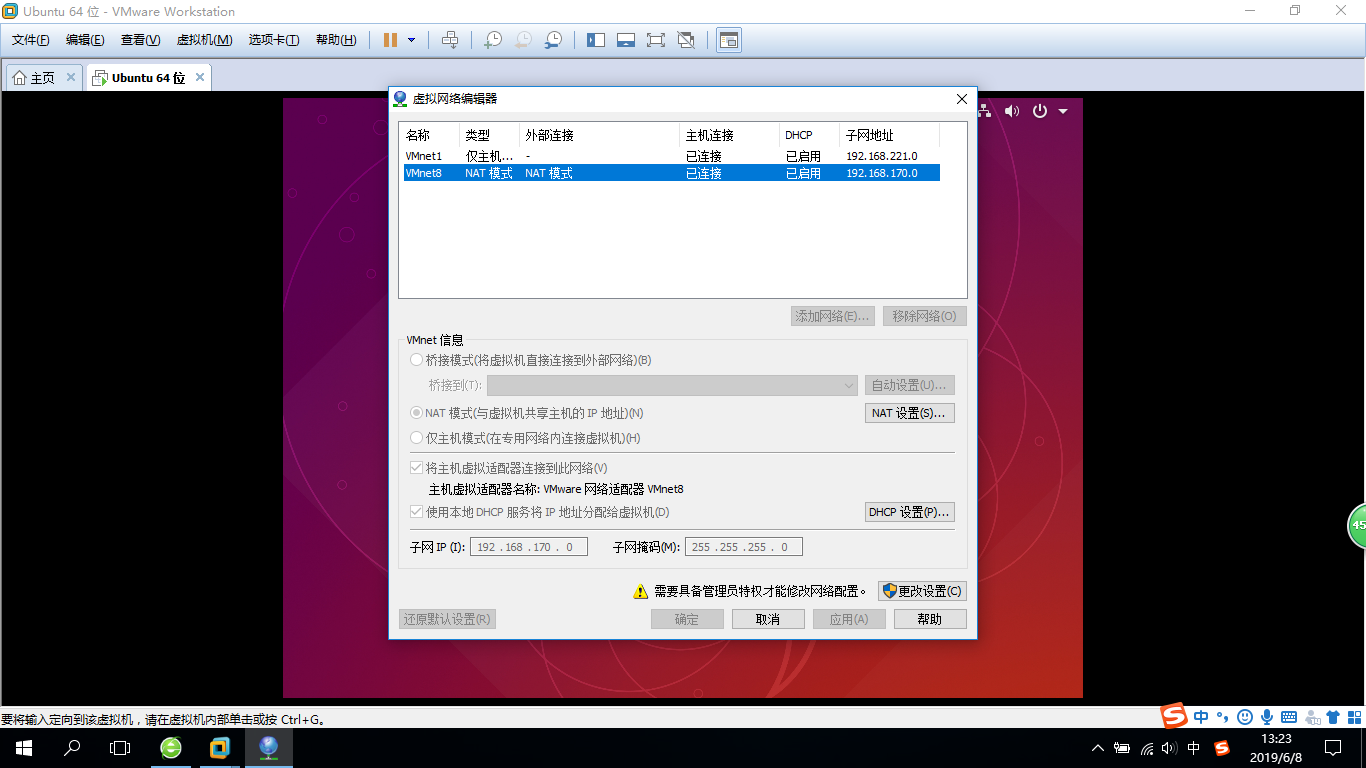This screenshot has height=768, width=1366.
Task: Click the Ubuntu guest volume speaker icon
Action: point(1012,111)
